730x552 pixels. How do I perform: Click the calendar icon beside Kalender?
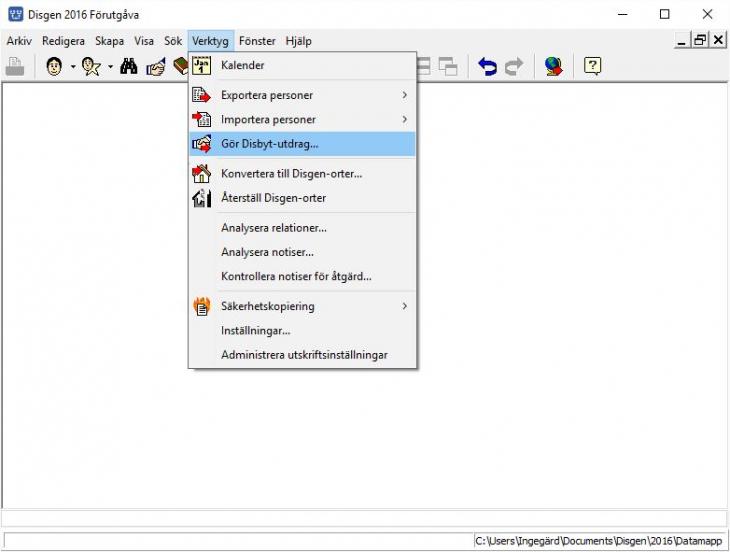click(x=202, y=65)
